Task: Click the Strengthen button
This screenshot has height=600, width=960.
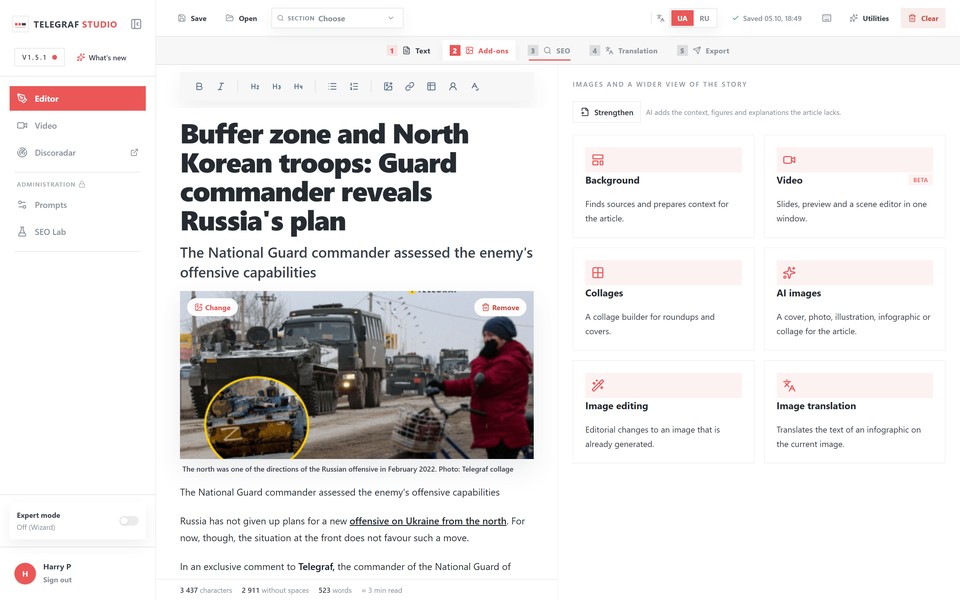Action: click(x=607, y=113)
